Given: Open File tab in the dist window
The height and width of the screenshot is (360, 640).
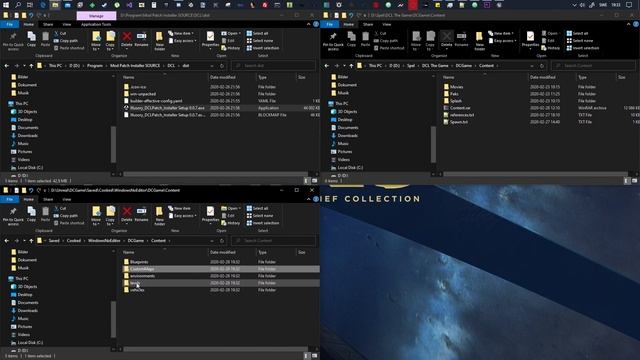Looking at the screenshot, I should tap(9, 24).
